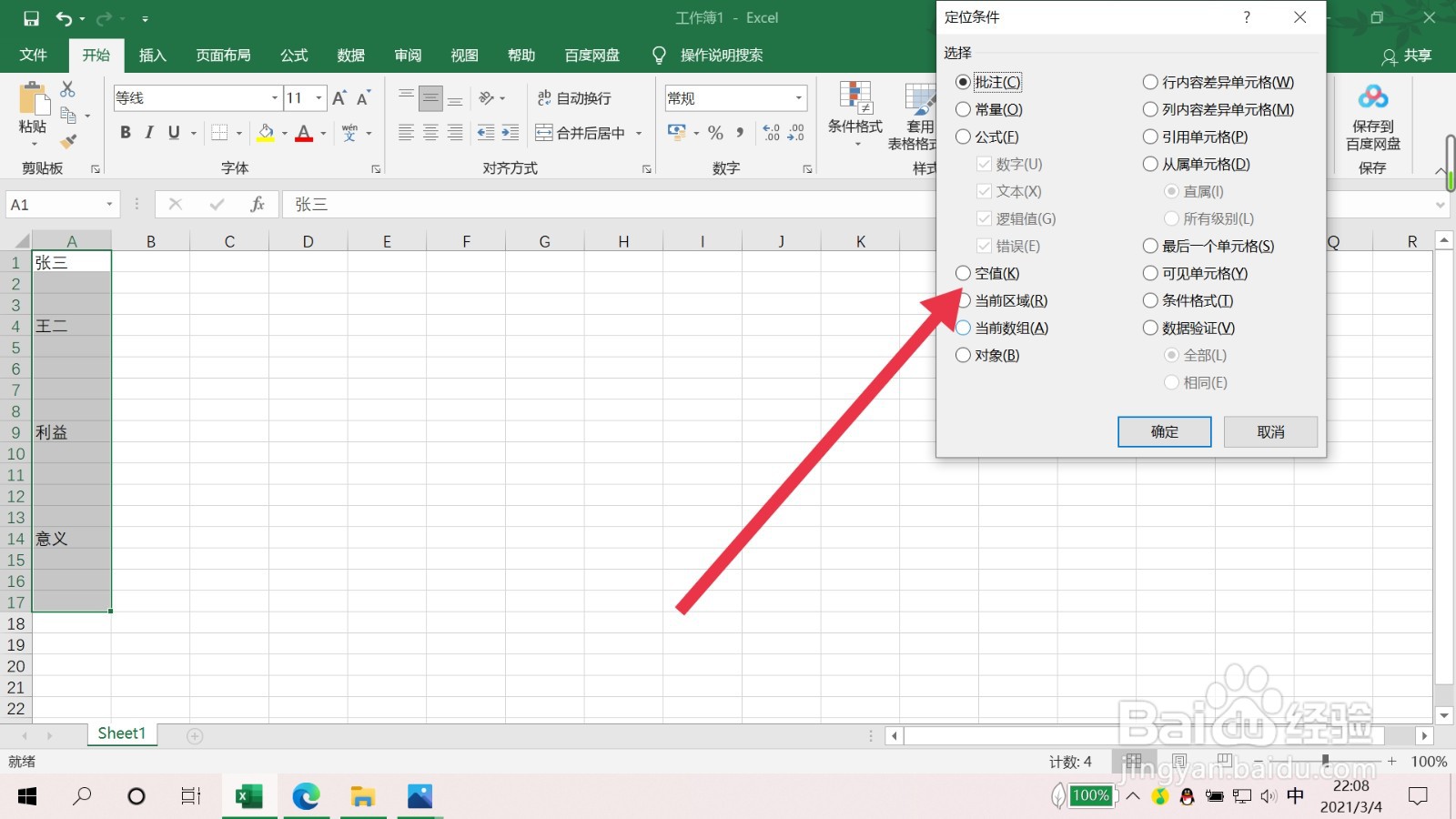
Task: Click the Borders icon
Action: click(219, 133)
